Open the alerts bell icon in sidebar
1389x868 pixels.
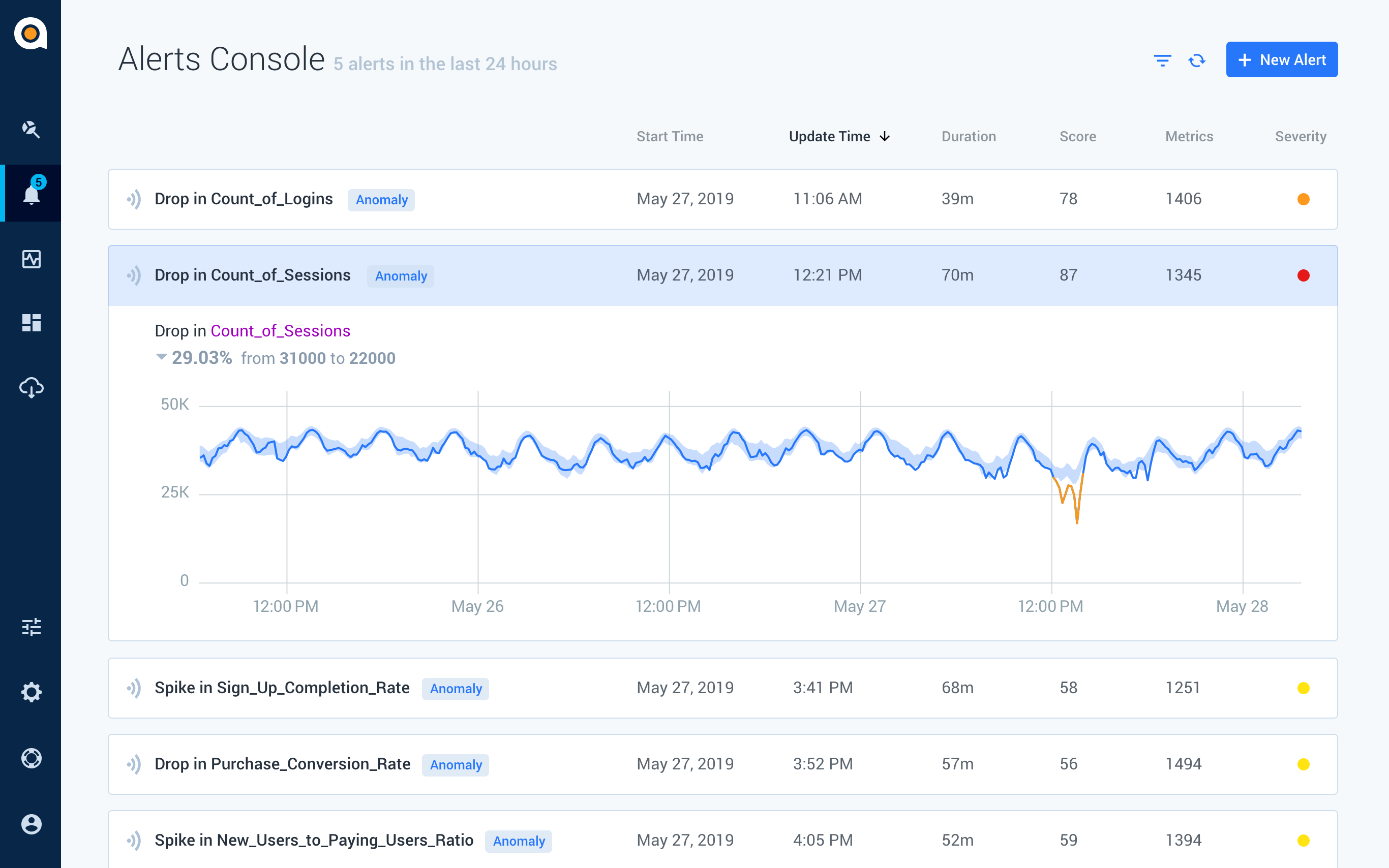coord(32,194)
